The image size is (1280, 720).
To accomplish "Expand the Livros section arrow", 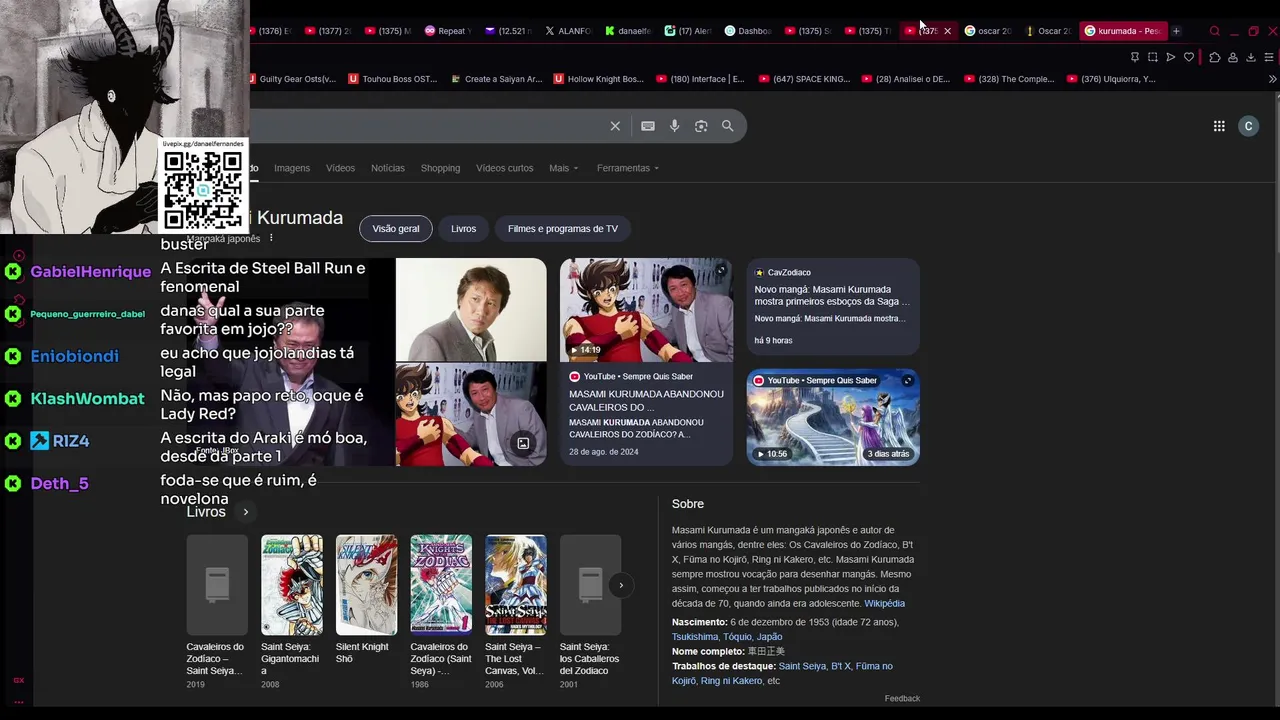I will [245, 512].
